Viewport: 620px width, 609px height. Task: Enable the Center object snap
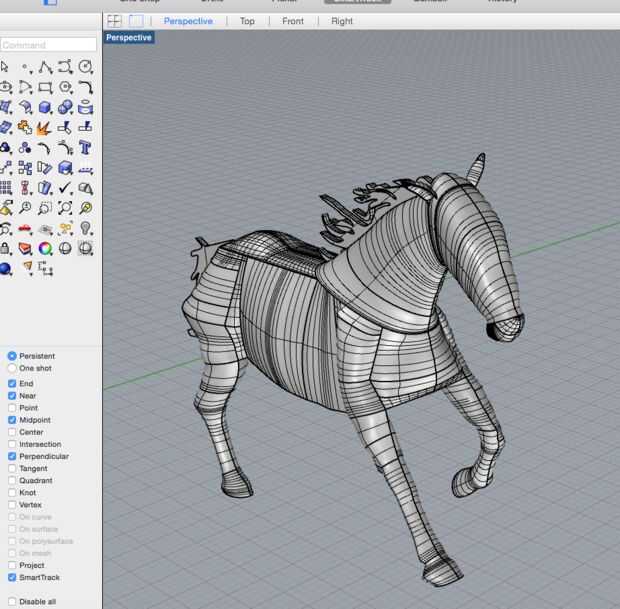(12, 432)
